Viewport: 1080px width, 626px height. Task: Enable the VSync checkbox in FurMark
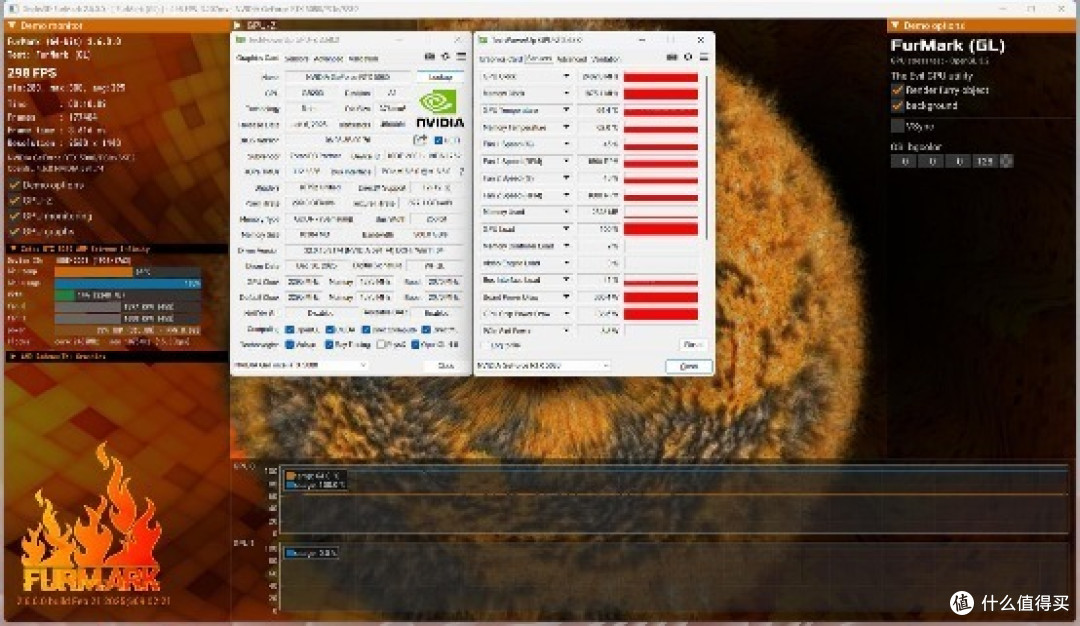point(897,126)
